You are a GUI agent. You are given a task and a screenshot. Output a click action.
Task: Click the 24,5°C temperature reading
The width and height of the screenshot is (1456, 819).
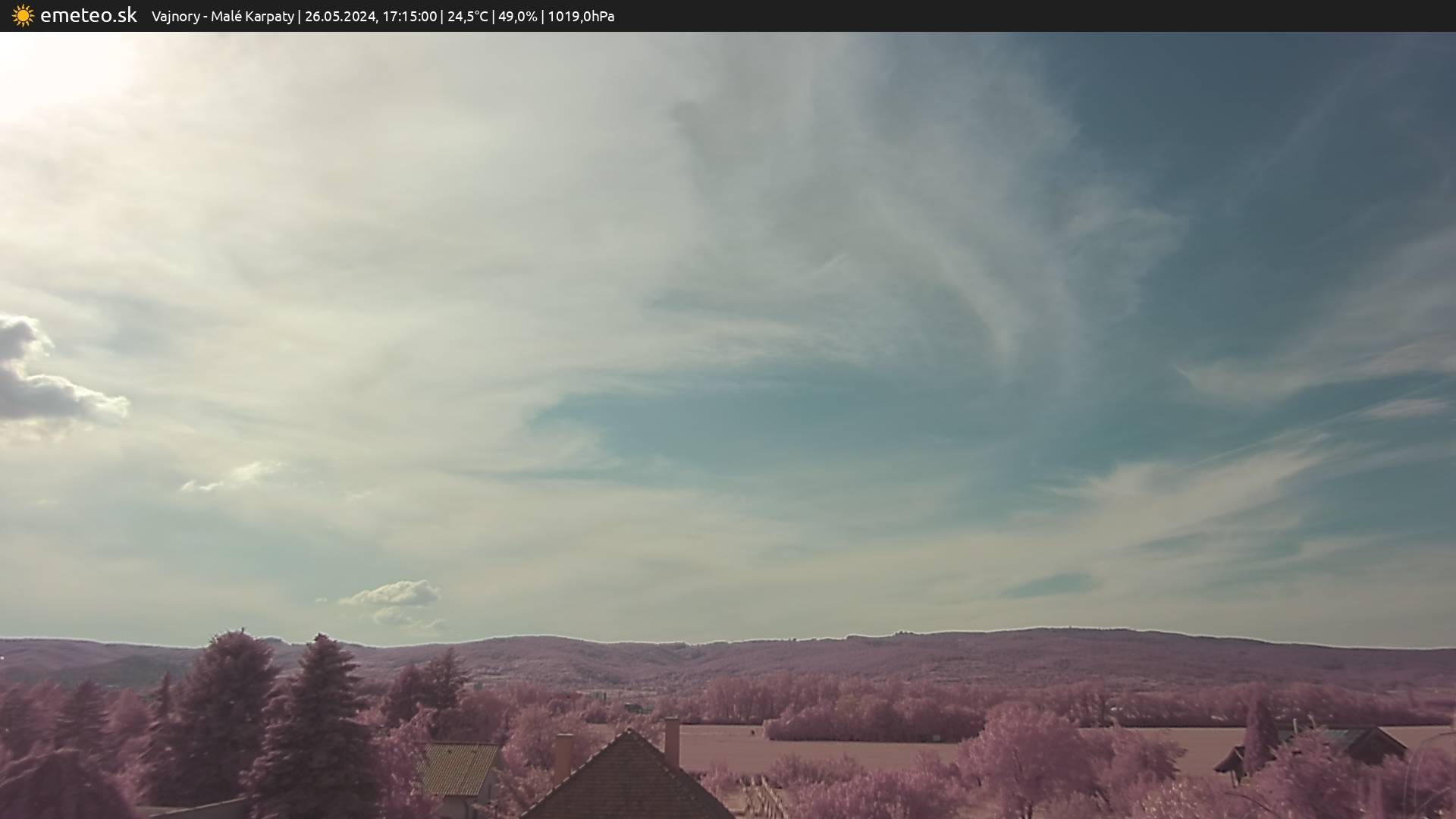[467, 17]
